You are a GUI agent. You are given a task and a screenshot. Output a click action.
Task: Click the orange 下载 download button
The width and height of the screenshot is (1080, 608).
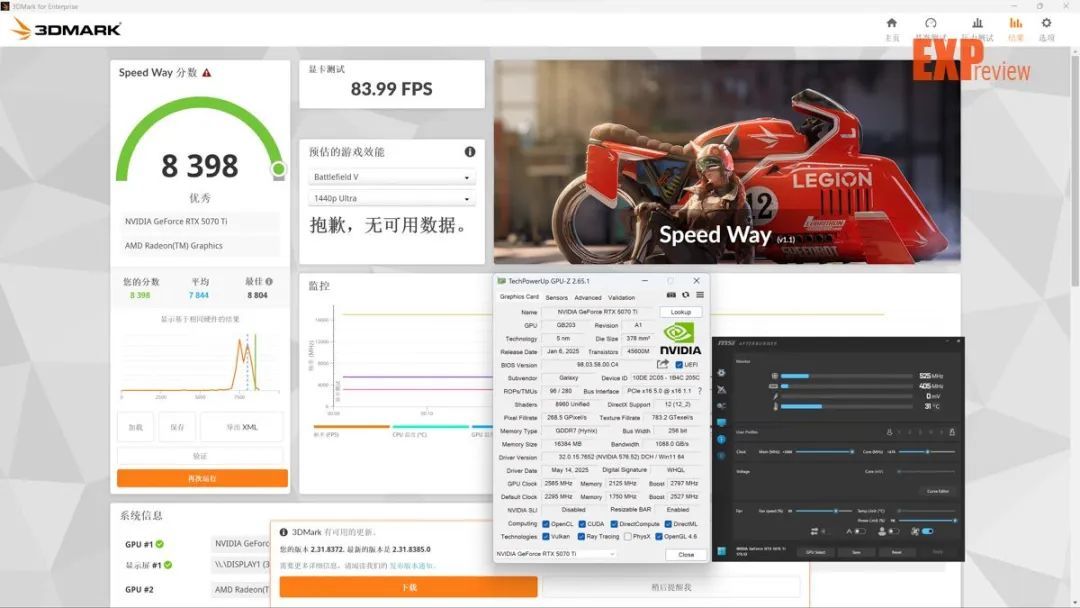pos(408,587)
